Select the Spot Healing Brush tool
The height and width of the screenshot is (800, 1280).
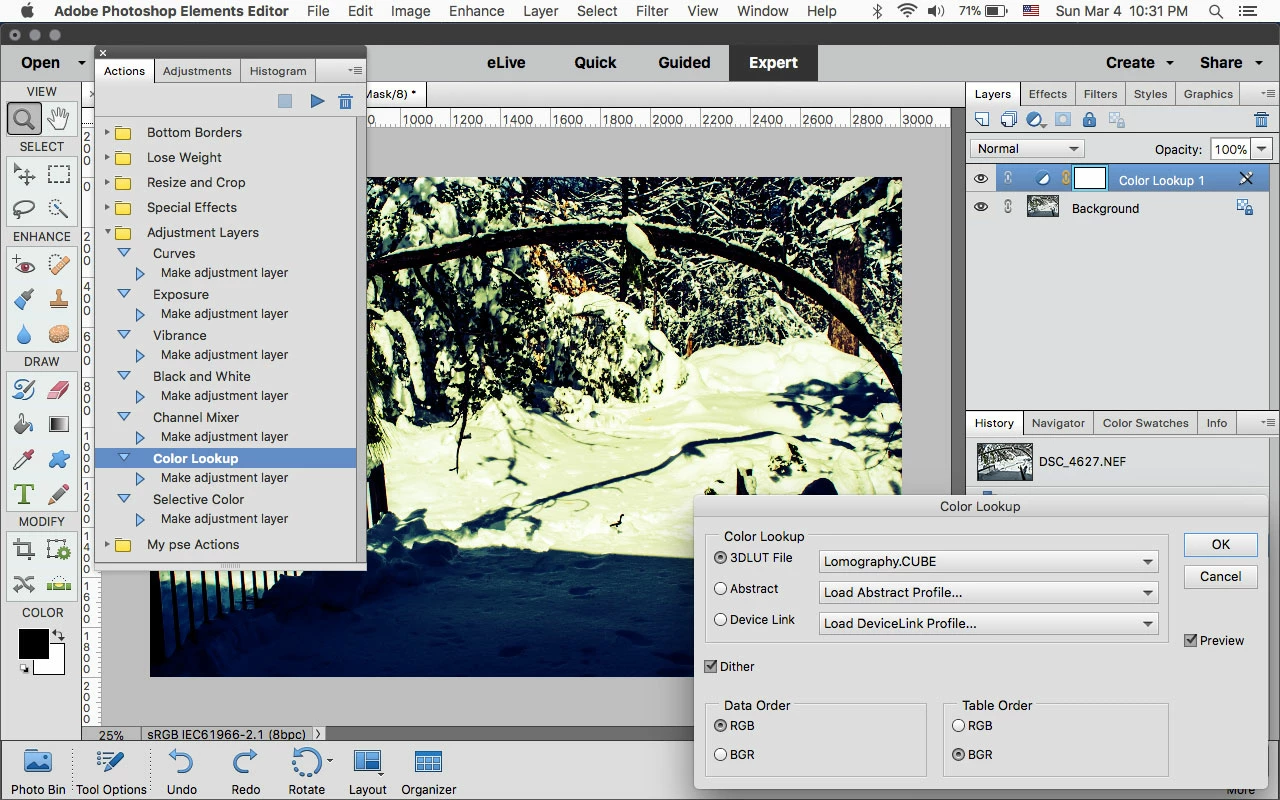point(59,265)
